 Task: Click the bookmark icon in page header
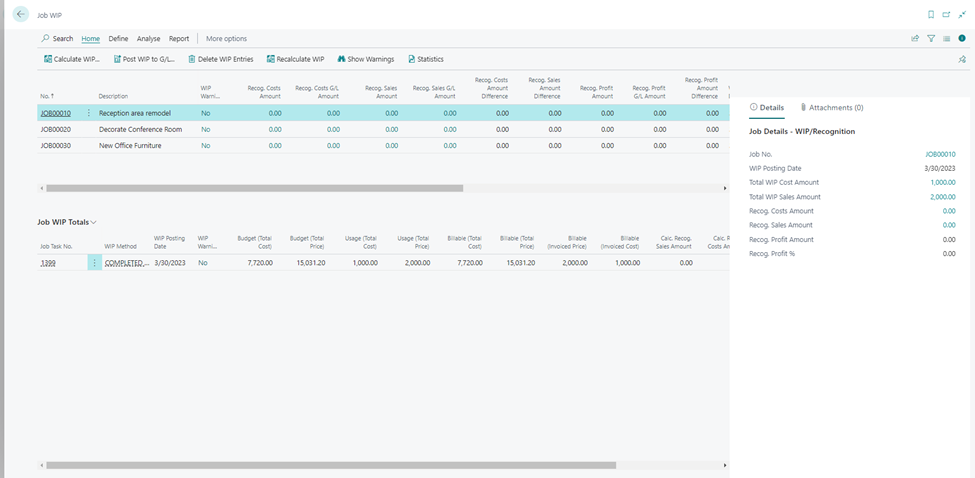931,15
